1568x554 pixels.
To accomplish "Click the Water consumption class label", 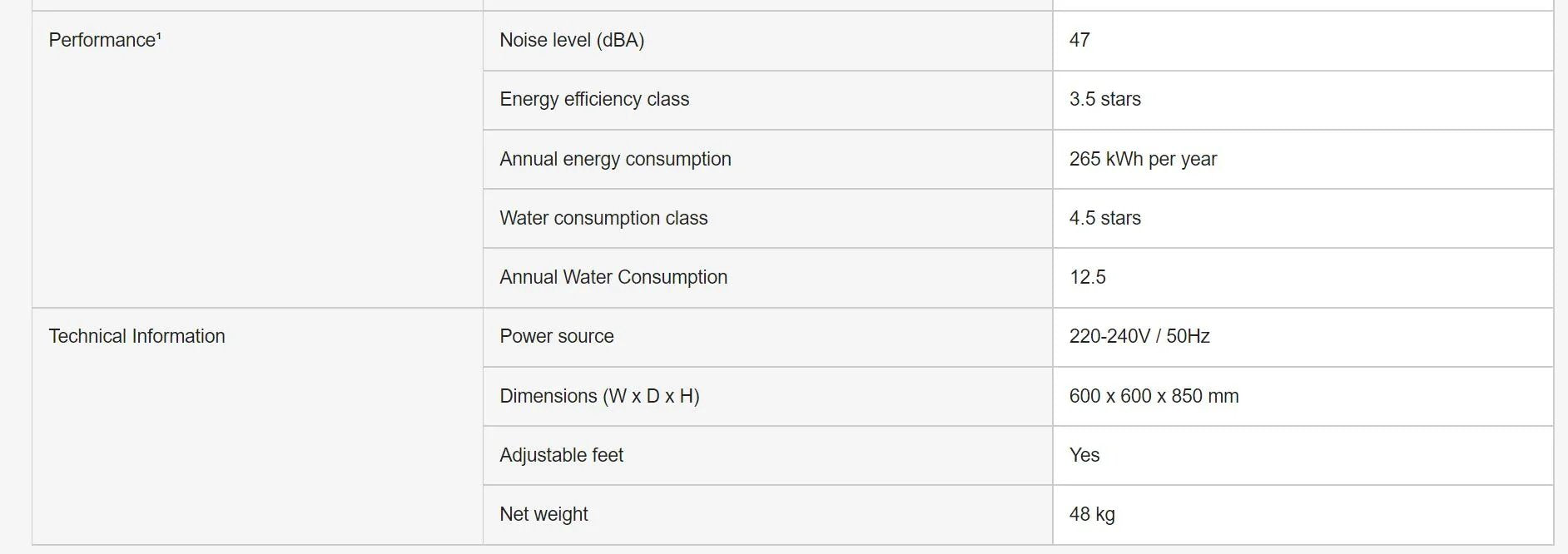I will [x=603, y=218].
